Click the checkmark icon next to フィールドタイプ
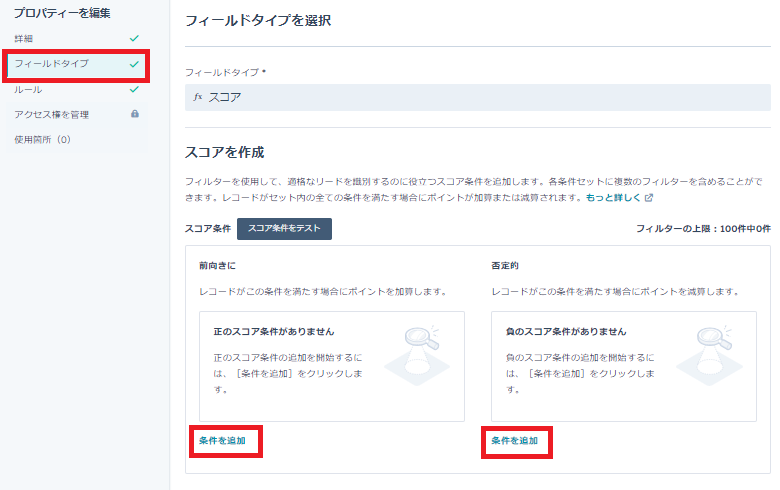780x490 pixels. pos(135,64)
